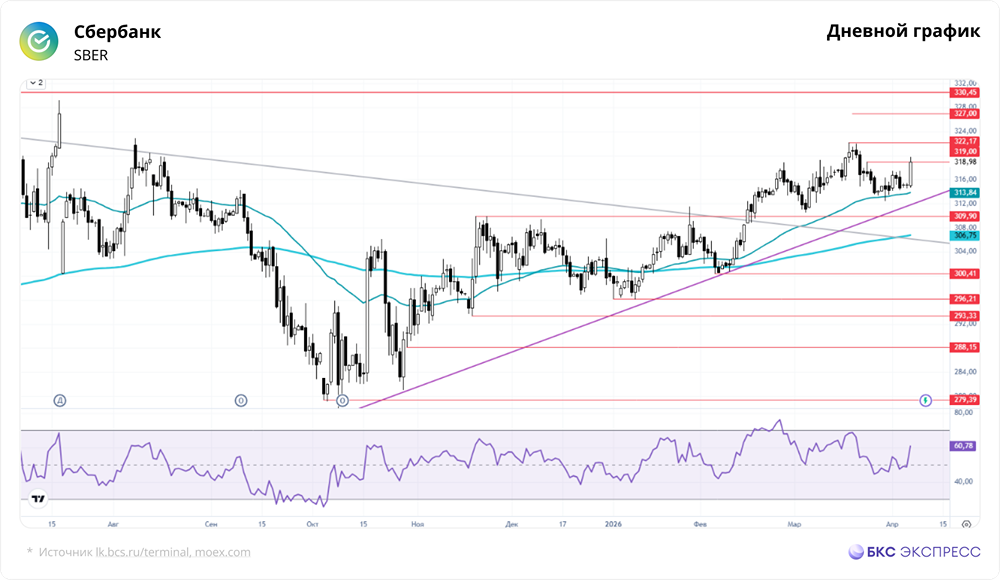Click the 40,00 RSI scale value

click(963, 482)
